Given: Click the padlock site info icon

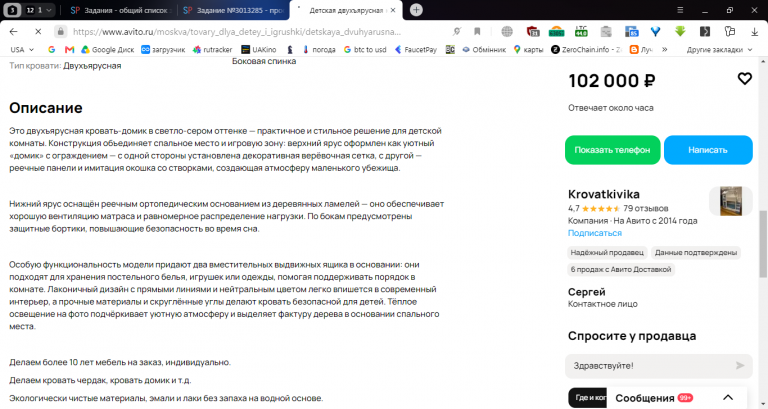Looking at the screenshot, I should point(60,32).
